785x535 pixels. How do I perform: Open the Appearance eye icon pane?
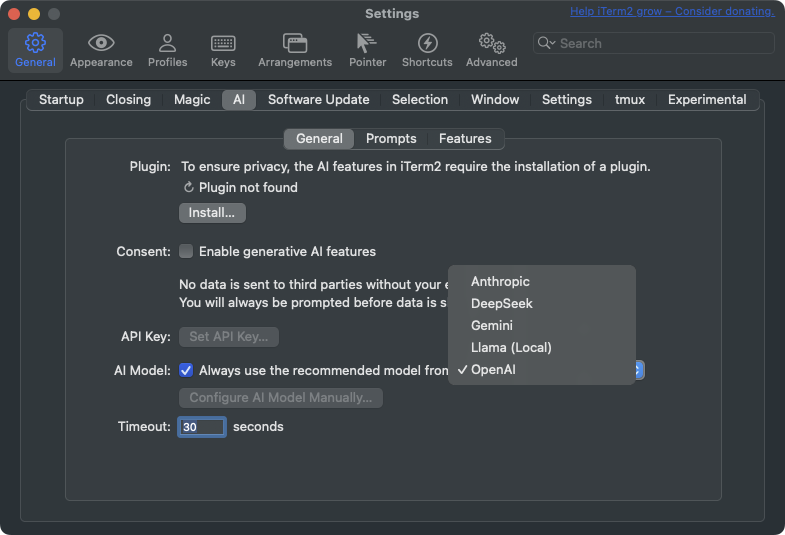(101, 43)
